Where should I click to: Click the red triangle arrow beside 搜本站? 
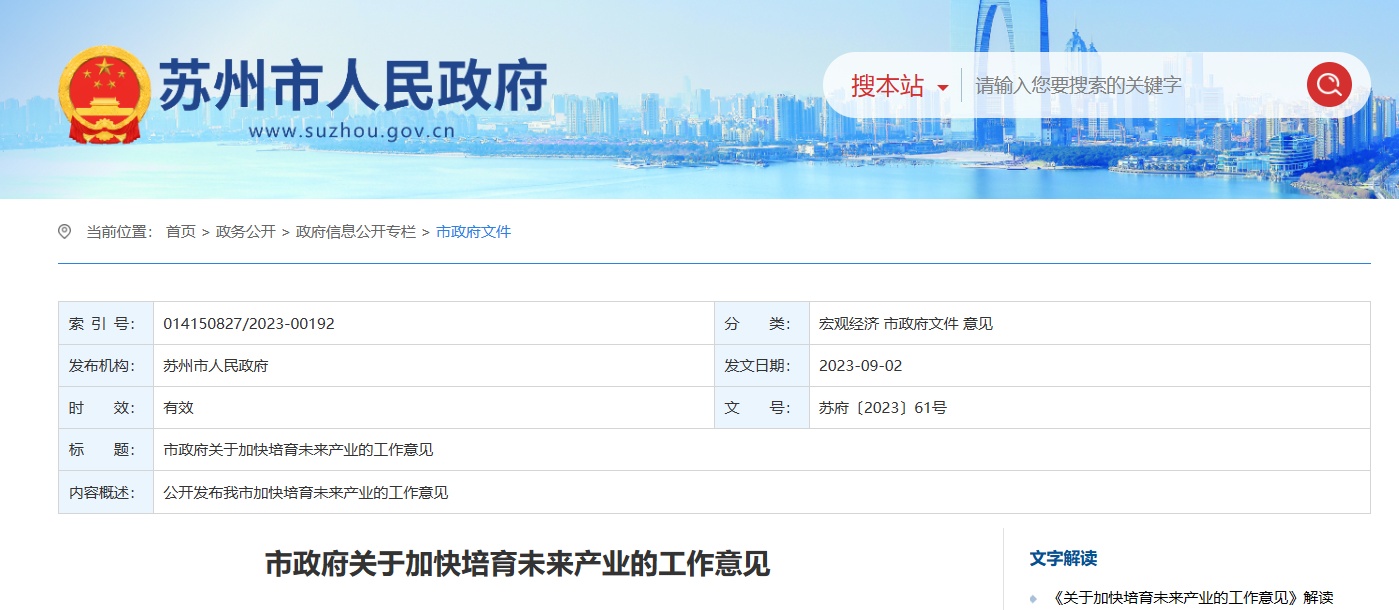[x=942, y=88]
